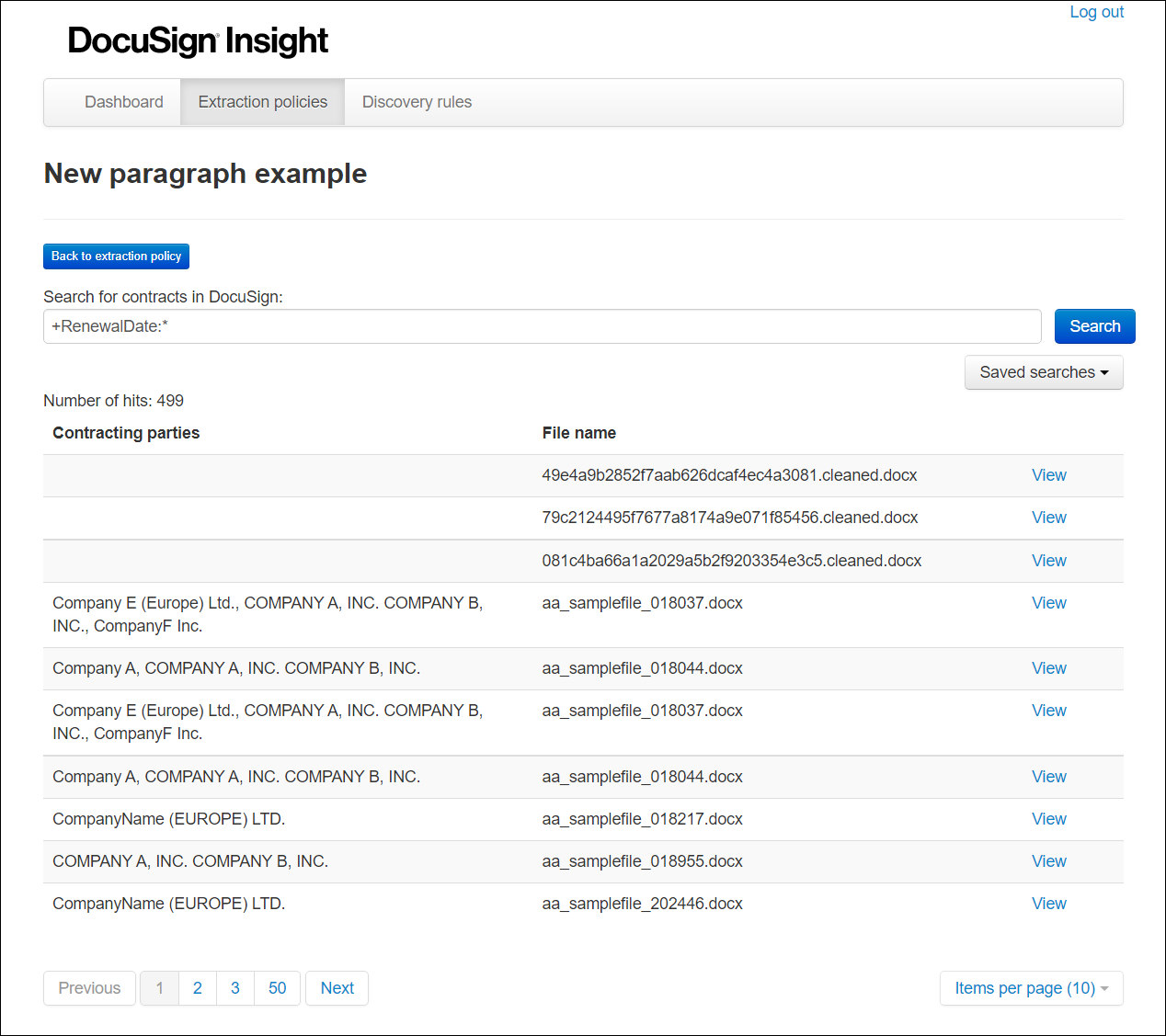View 49e4a9b2852f7aab626dcaf4ec4a3081.cleaned.docx
This screenshot has width=1166, height=1036.
point(1048,475)
